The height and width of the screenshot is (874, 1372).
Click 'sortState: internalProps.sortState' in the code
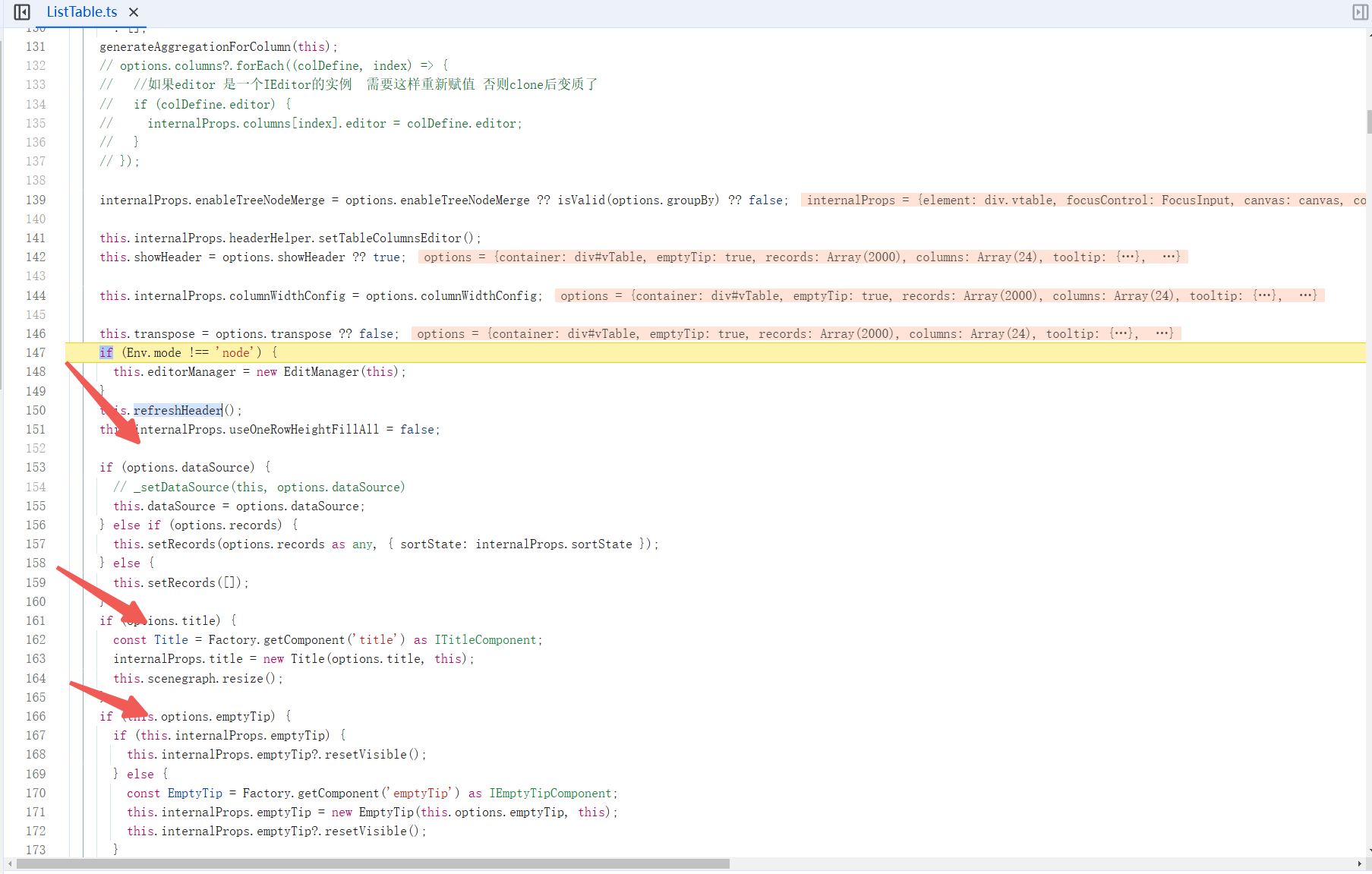click(516, 544)
